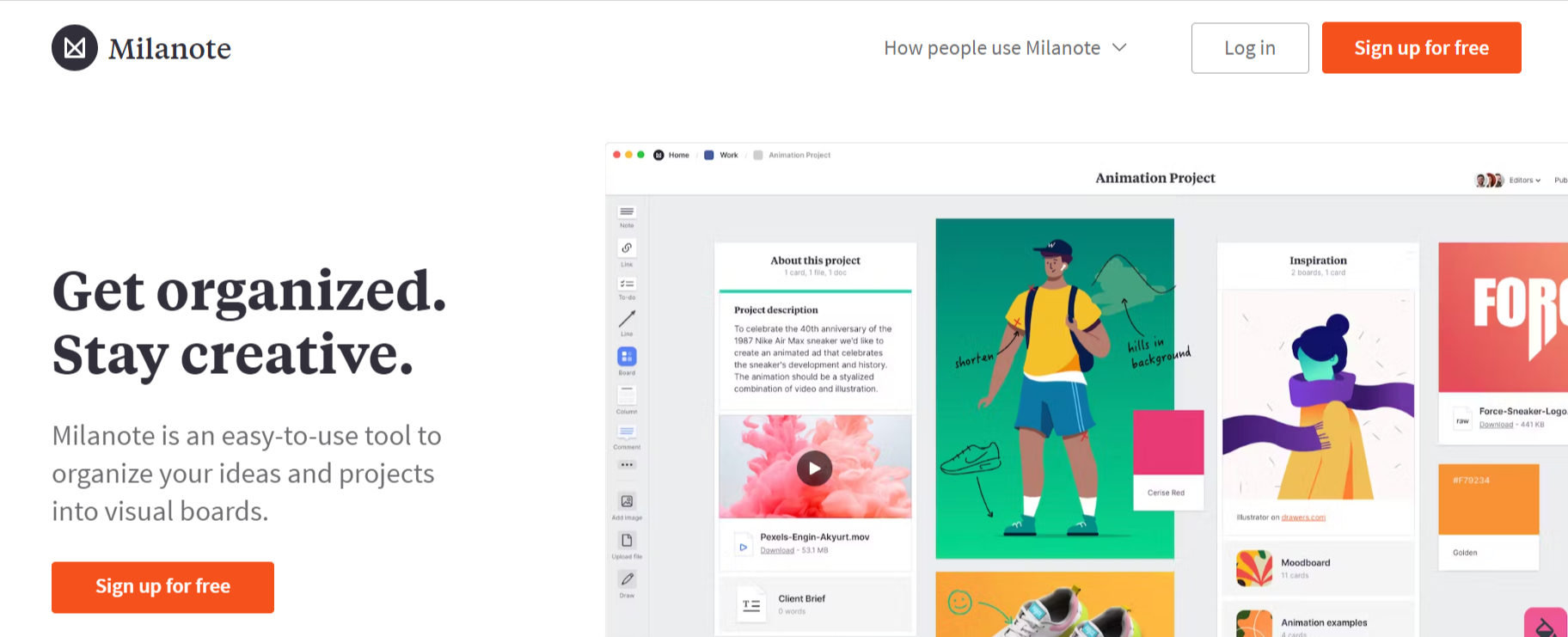
Task: Click the pink paint bucket icon
Action: tap(1546, 624)
